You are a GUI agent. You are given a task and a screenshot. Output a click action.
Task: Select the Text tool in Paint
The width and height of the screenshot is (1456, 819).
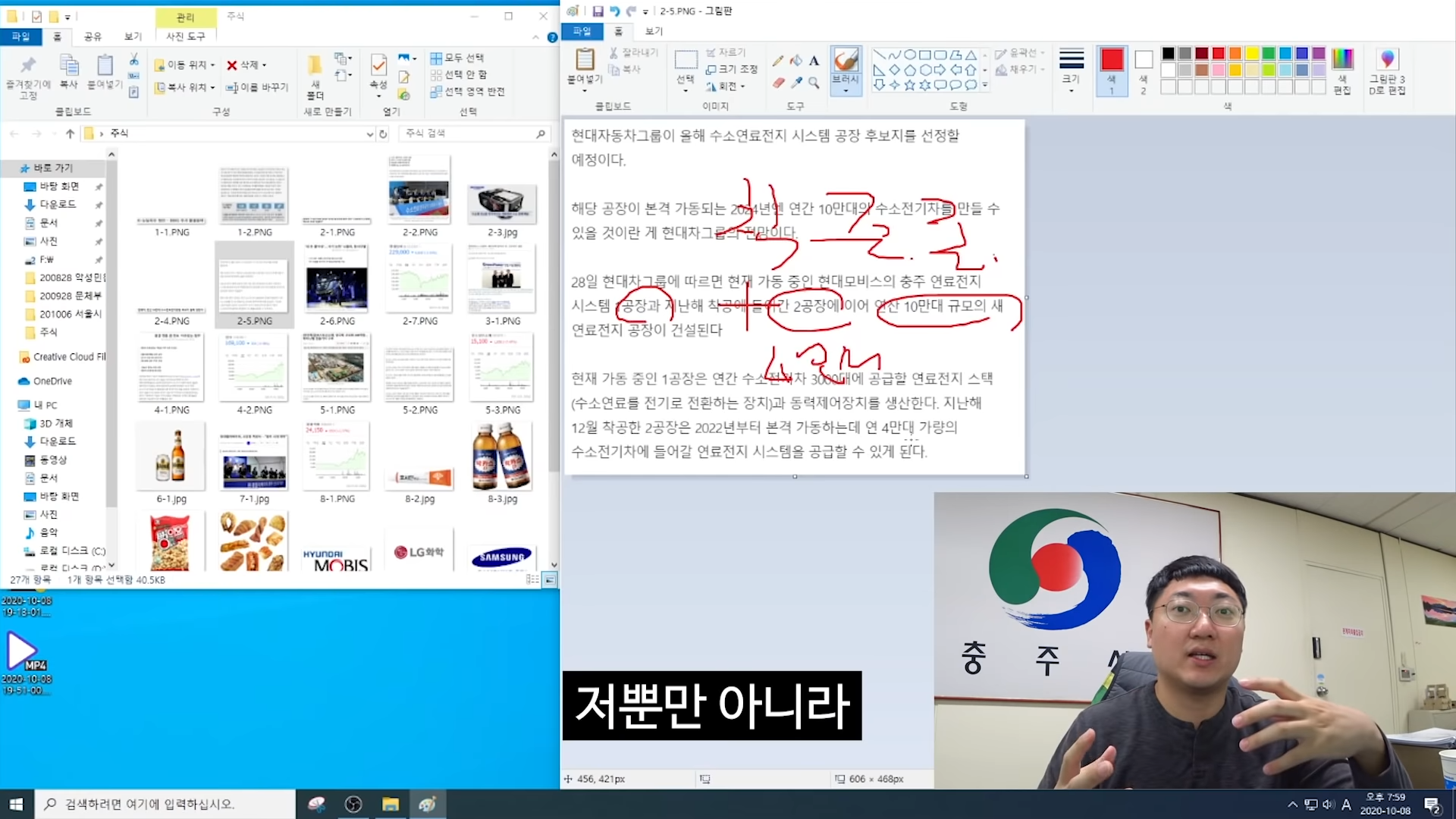pos(814,61)
